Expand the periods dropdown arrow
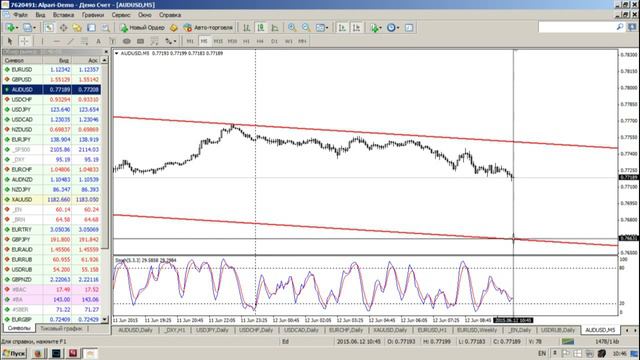This screenshot has width=640, height=360. coord(398,28)
